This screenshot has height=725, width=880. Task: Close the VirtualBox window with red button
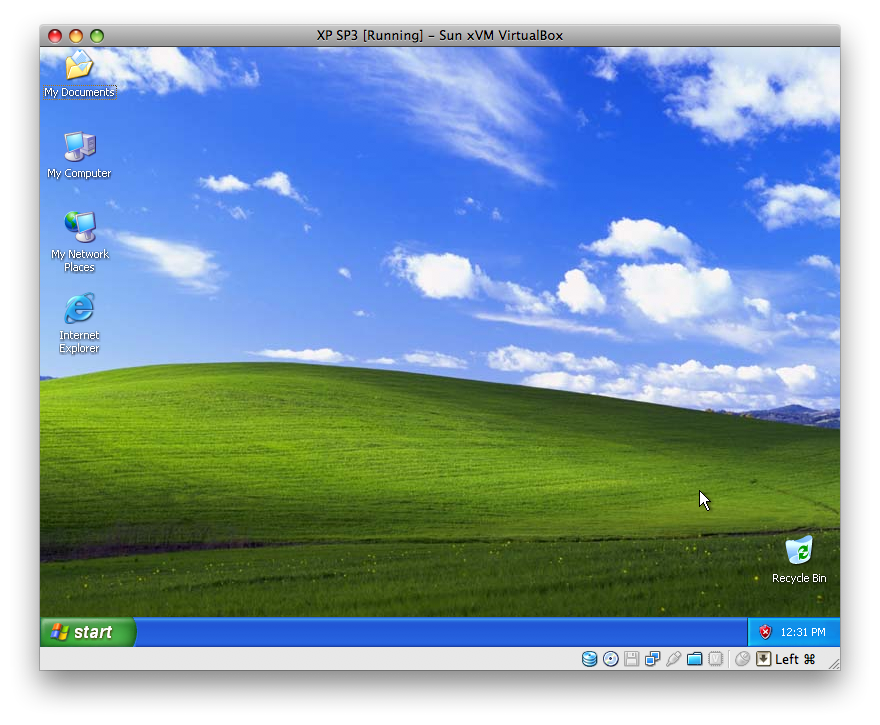55,36
